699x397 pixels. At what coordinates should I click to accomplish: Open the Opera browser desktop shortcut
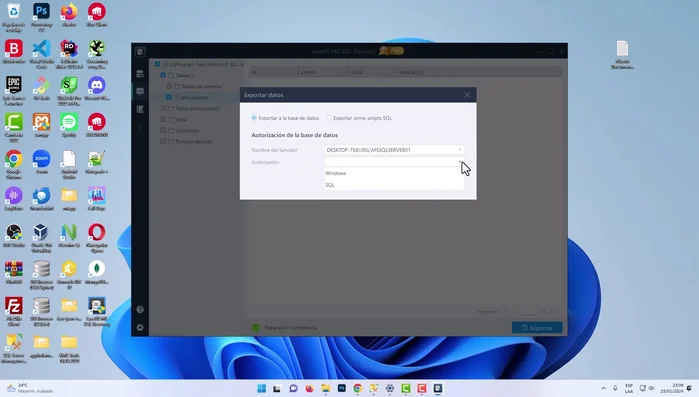pyautogui.click(x=97, y=238)
